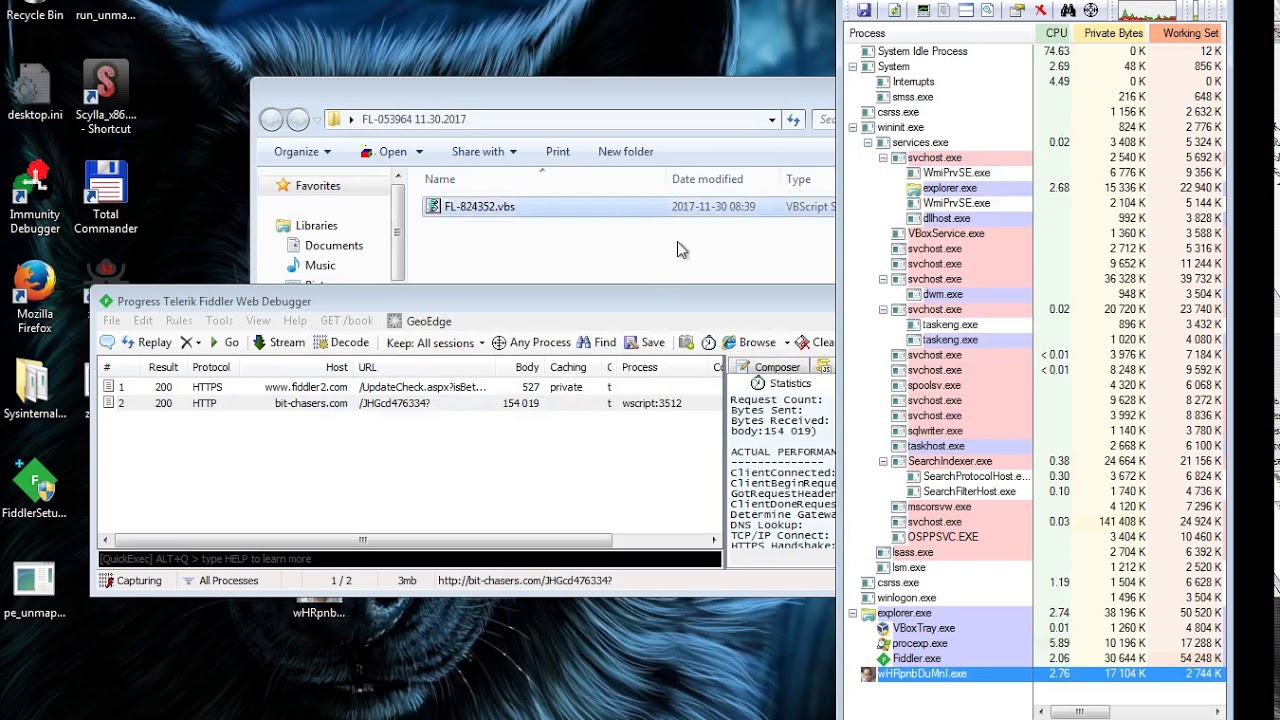Click Clear Cache icon in Fiddler toolbar
This screenshot has height=720, width=1280.
pos(802,342)
